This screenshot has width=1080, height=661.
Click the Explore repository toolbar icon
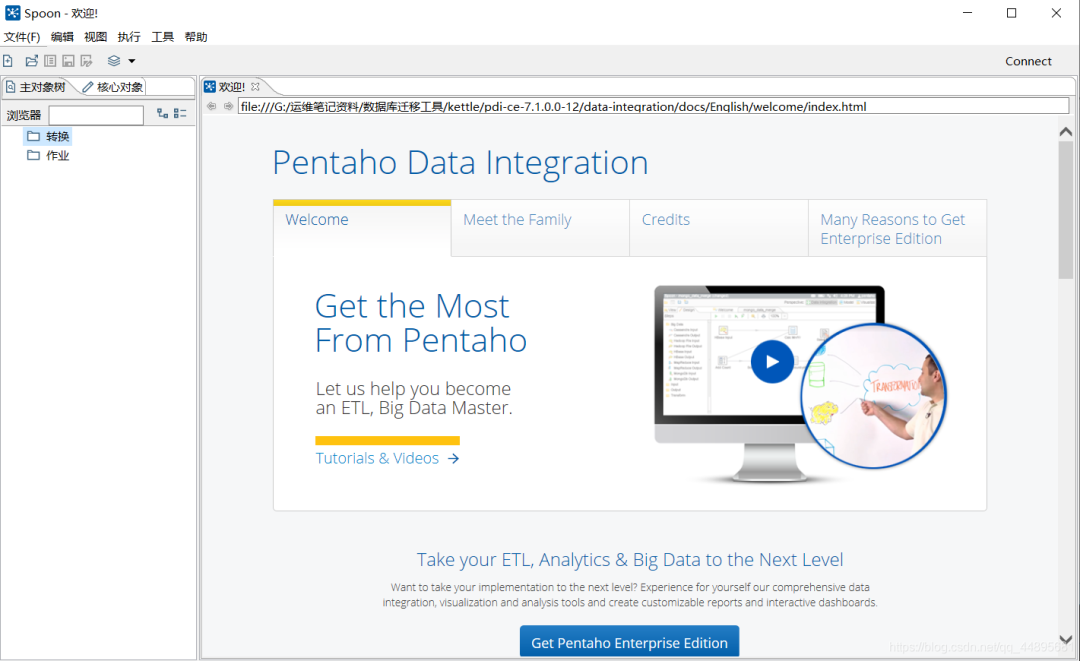pos(50,61)
